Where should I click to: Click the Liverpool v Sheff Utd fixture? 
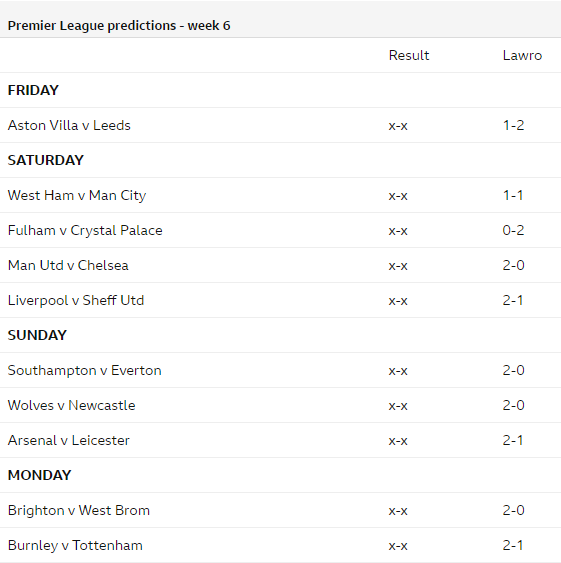tap(76, 301)
